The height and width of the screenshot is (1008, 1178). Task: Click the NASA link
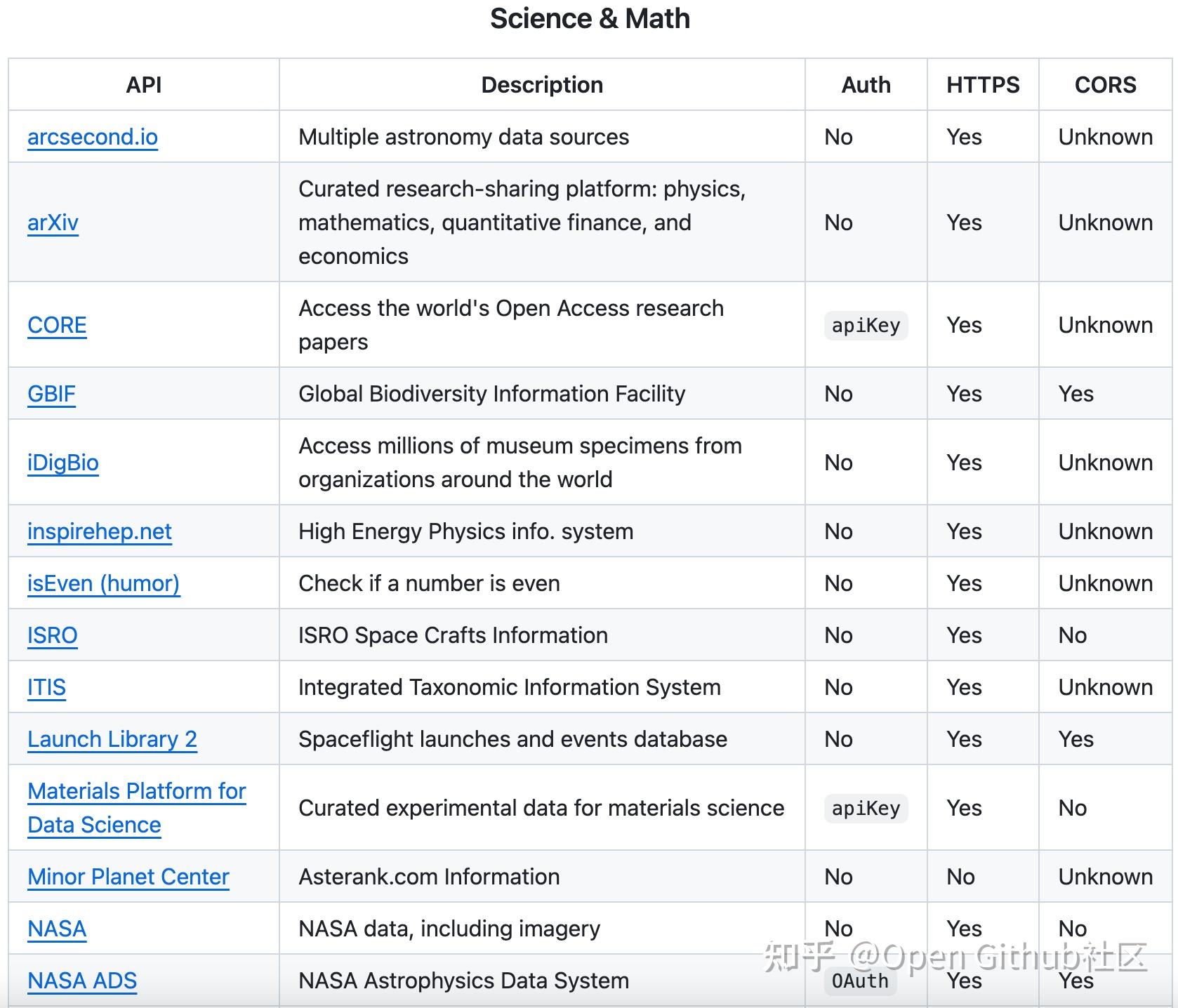pos(57,929)
